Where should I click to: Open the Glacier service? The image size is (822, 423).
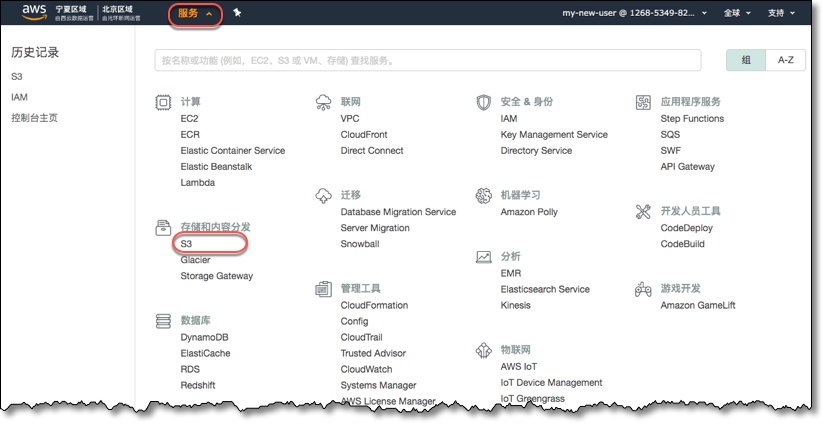pos(196,260)
